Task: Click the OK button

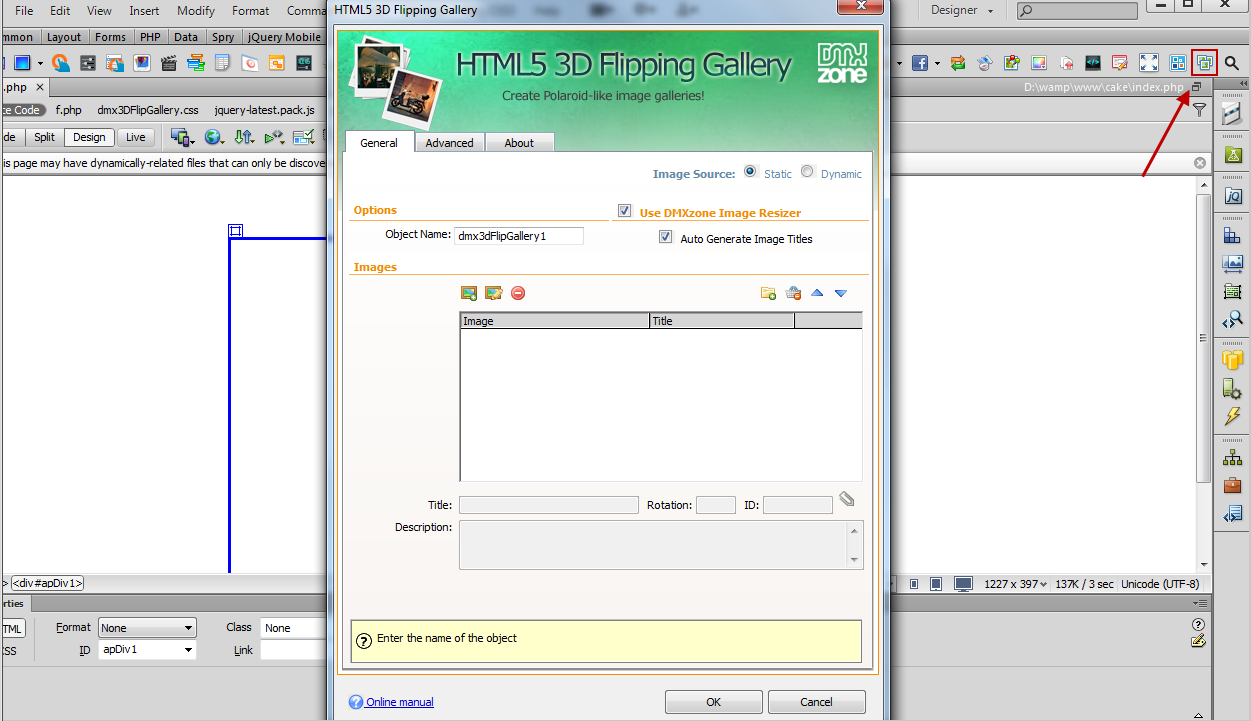Action: pyautogui.click(x=713, y=702)
